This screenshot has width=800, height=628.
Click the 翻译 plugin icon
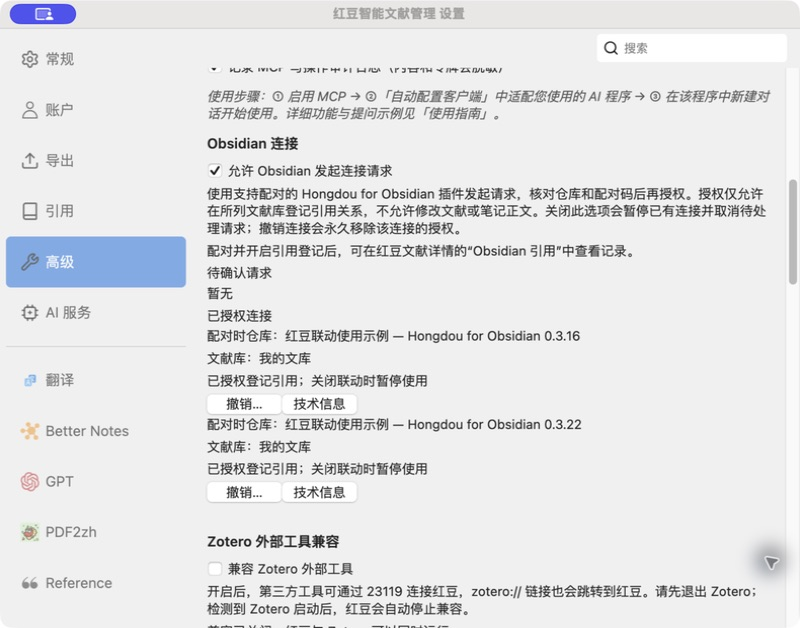coord(30,380)
